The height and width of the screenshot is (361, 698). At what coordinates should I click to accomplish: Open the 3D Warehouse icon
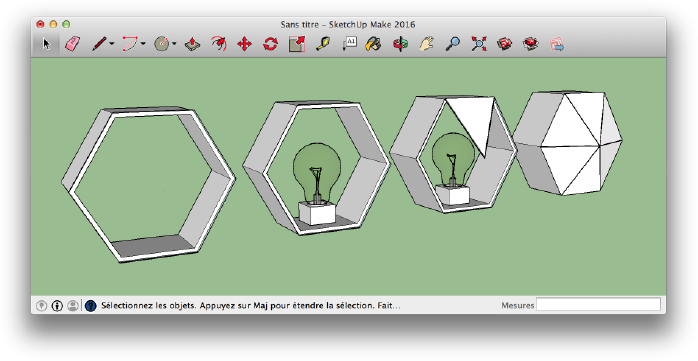[x=505, y=44]
